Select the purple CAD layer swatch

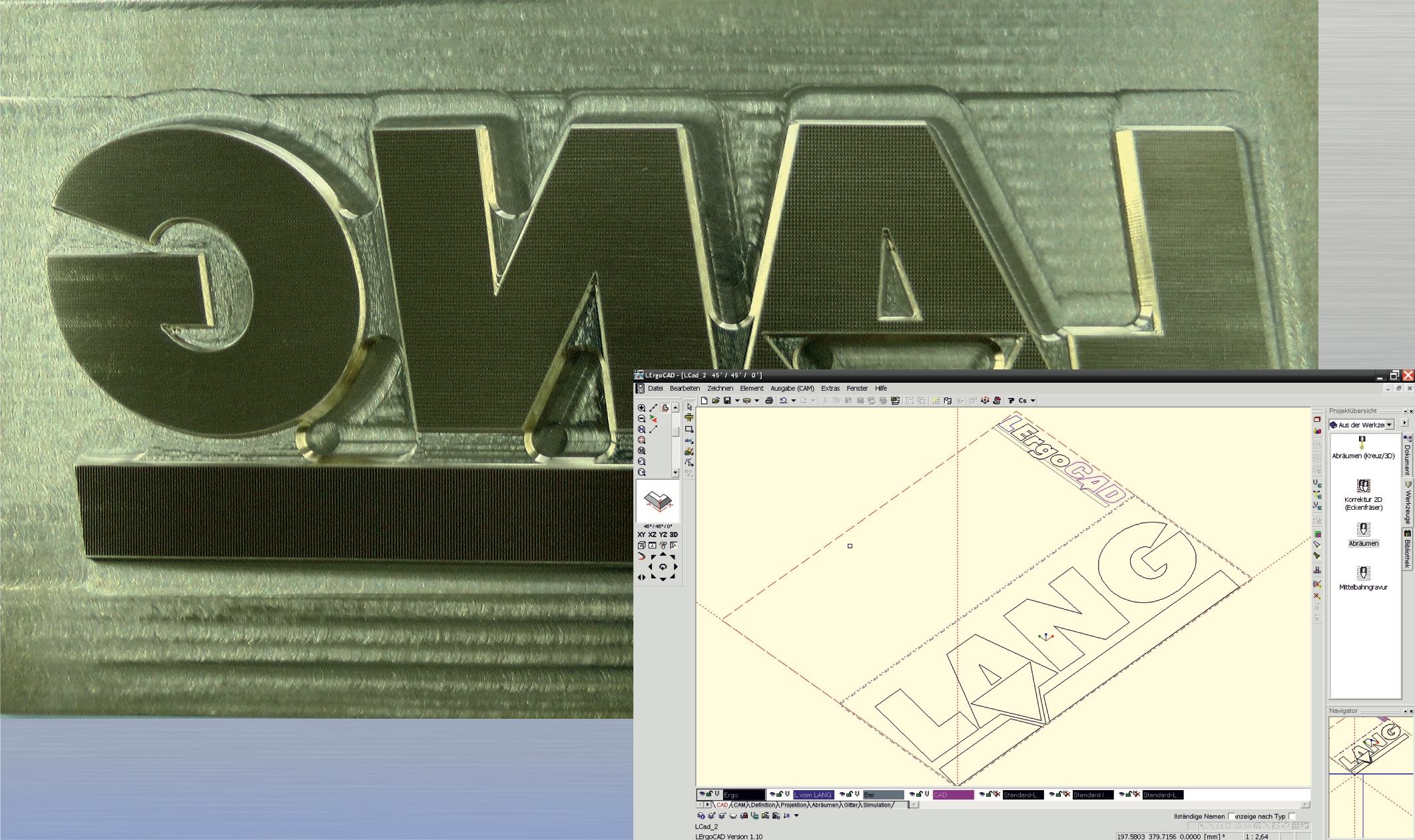[x=953, y=795]
